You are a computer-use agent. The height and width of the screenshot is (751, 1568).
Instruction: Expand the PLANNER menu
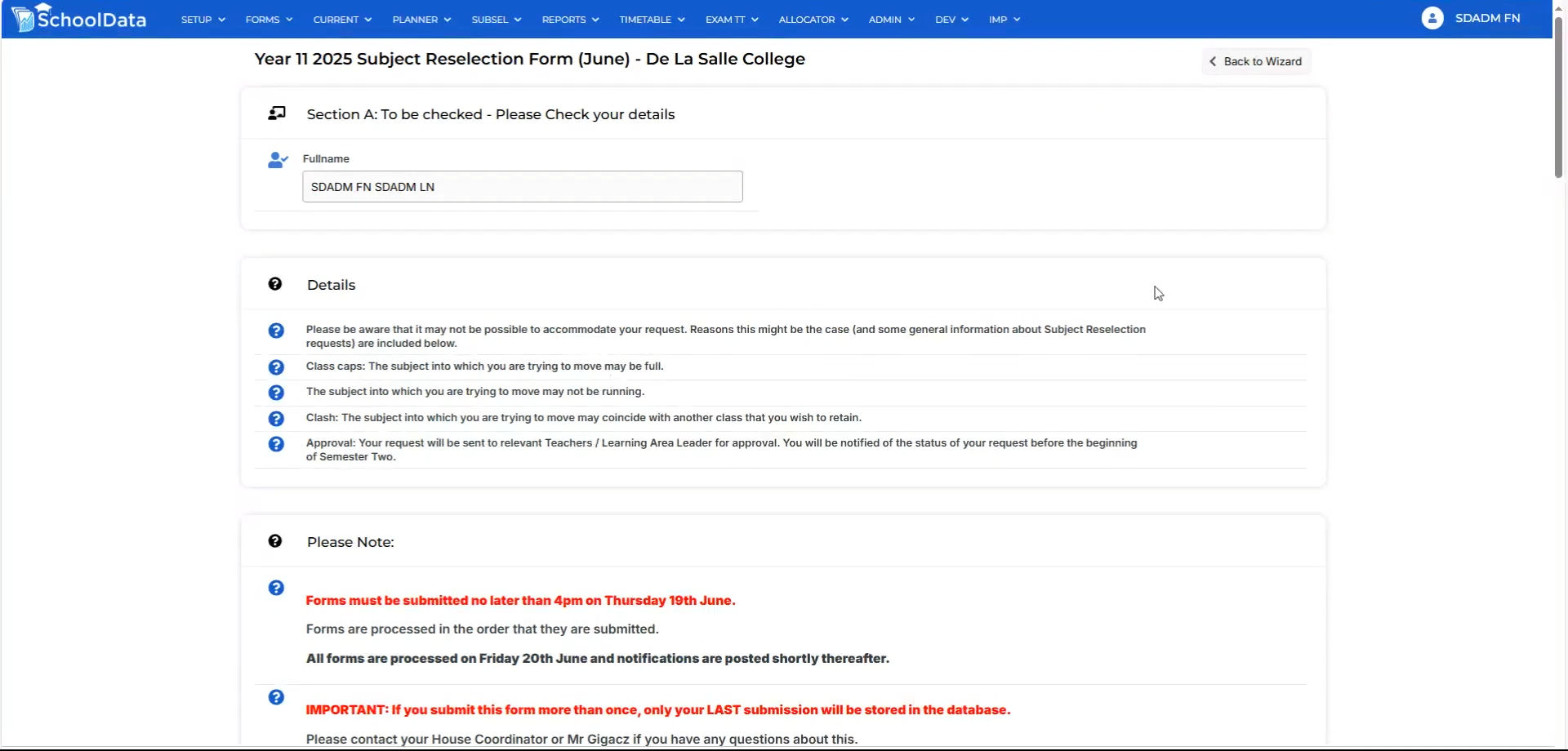coord(421,20)
